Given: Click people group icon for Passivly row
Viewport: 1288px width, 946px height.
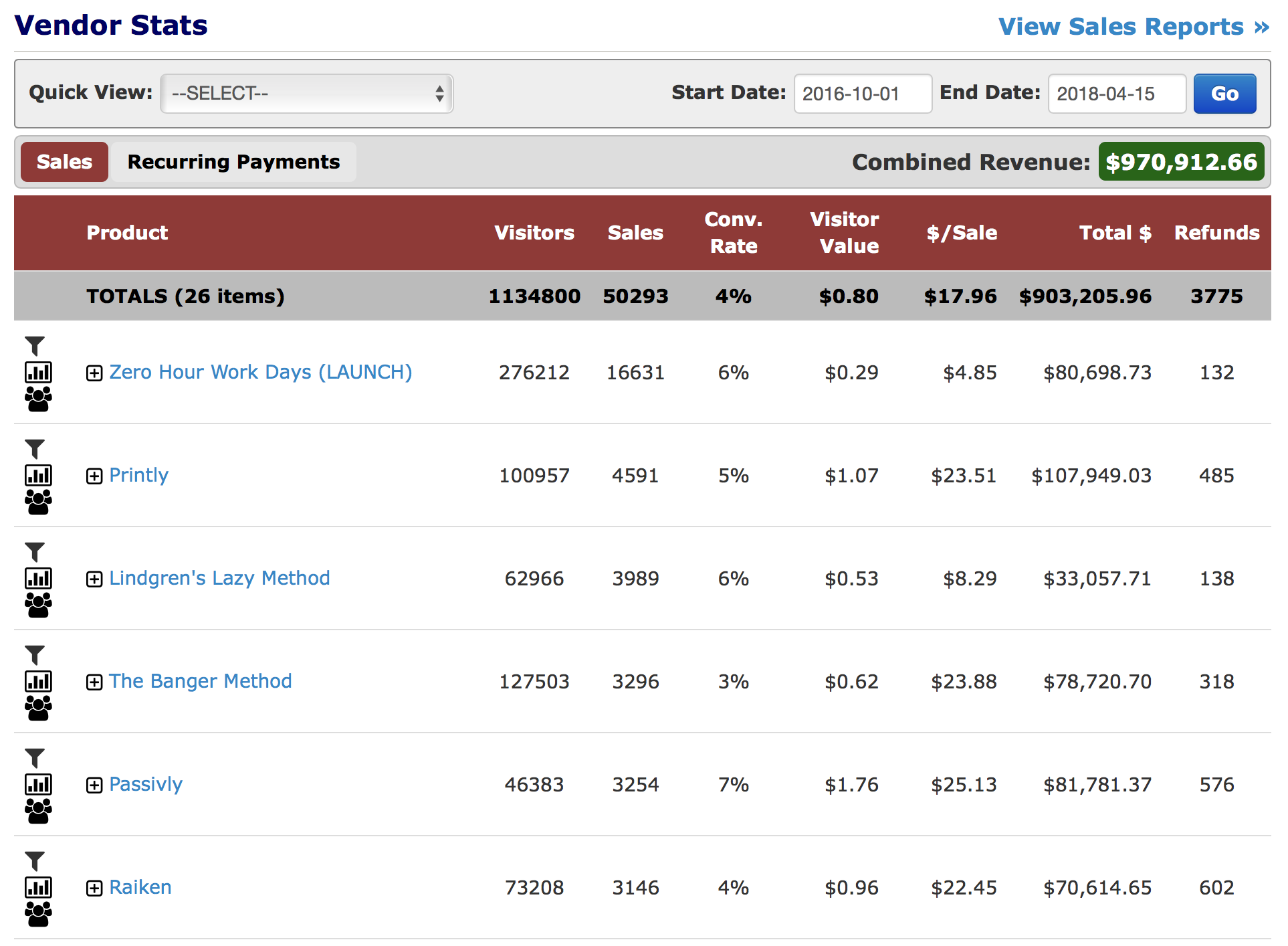Looking at the screenshot, I should (38, 812).
